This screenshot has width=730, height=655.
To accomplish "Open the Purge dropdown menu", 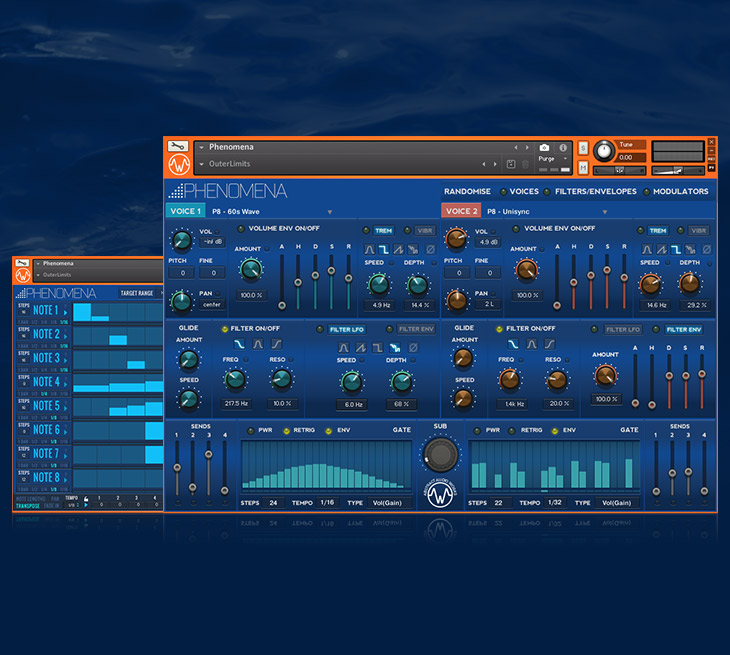I will click(x=554, y=159).
